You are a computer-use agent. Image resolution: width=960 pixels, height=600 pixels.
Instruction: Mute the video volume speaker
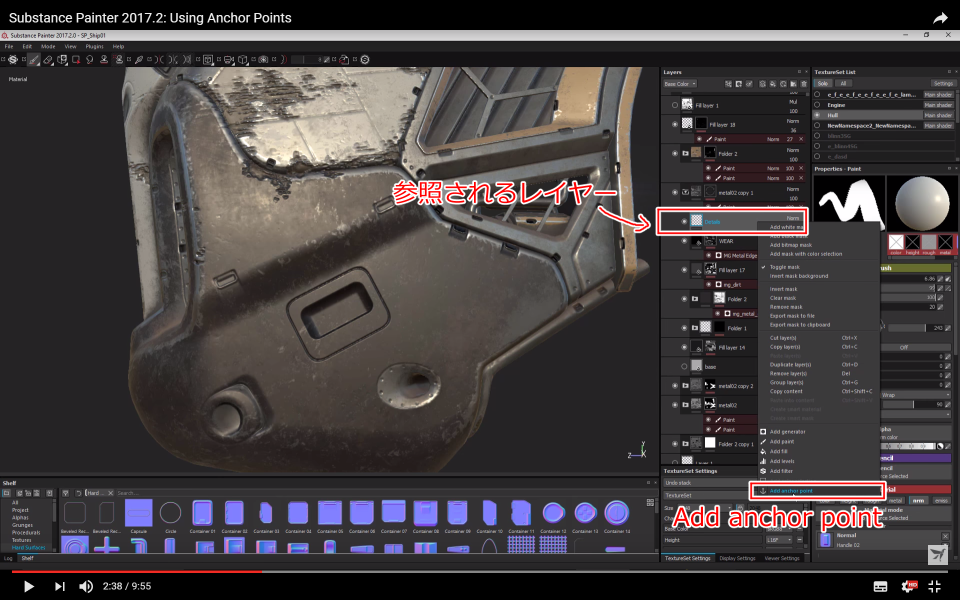pos(86,587)
